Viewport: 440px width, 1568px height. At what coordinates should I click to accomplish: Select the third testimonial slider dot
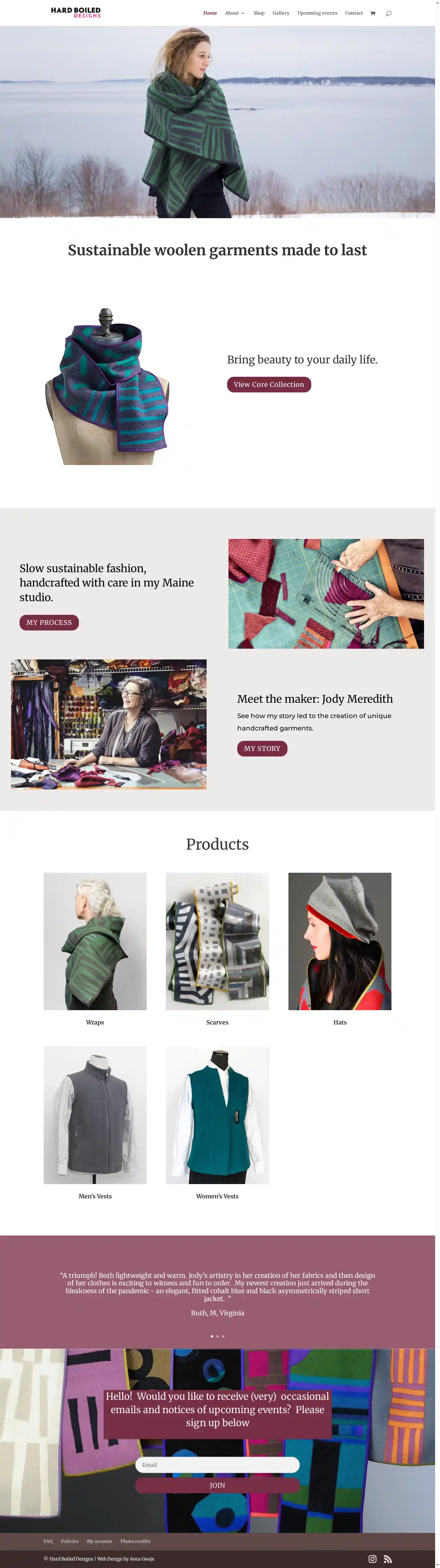pos(223,1336)
